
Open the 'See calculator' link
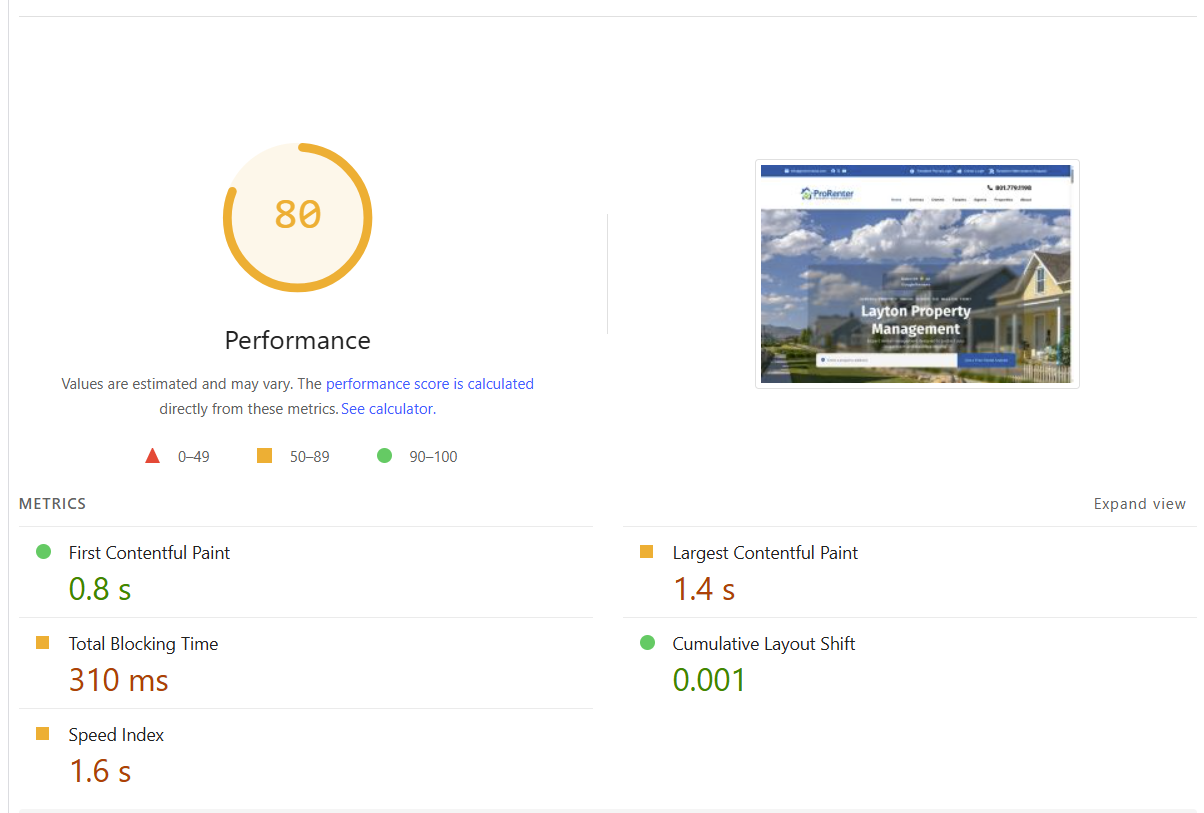[x=387, y=409]
